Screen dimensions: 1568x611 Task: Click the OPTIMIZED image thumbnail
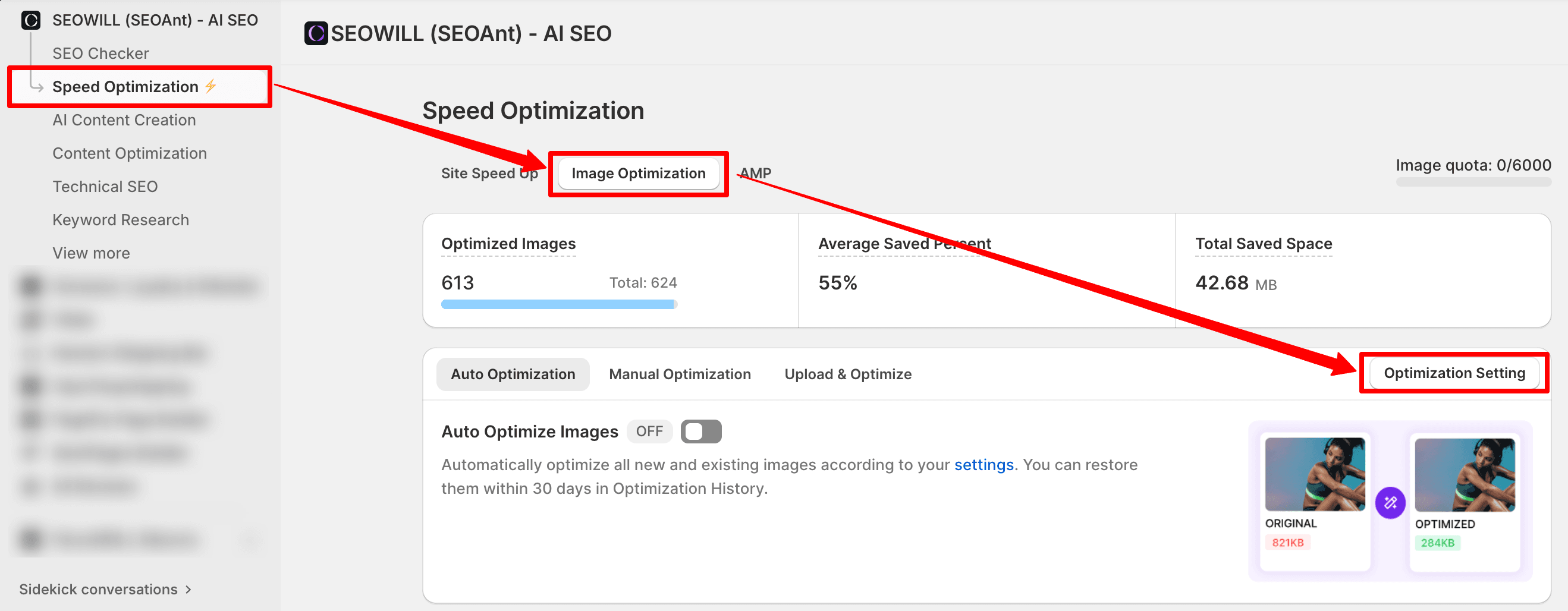tap(1464, 475)
